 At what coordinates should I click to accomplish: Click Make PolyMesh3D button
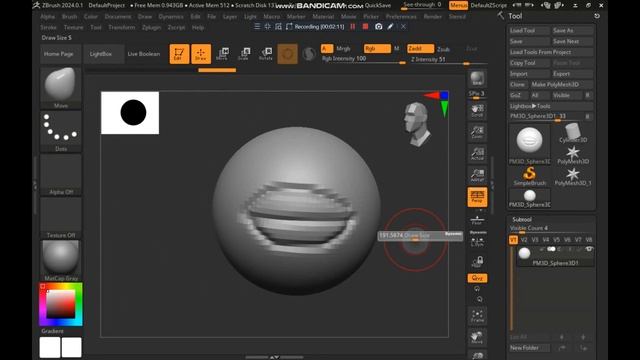[x=561, y=84]
